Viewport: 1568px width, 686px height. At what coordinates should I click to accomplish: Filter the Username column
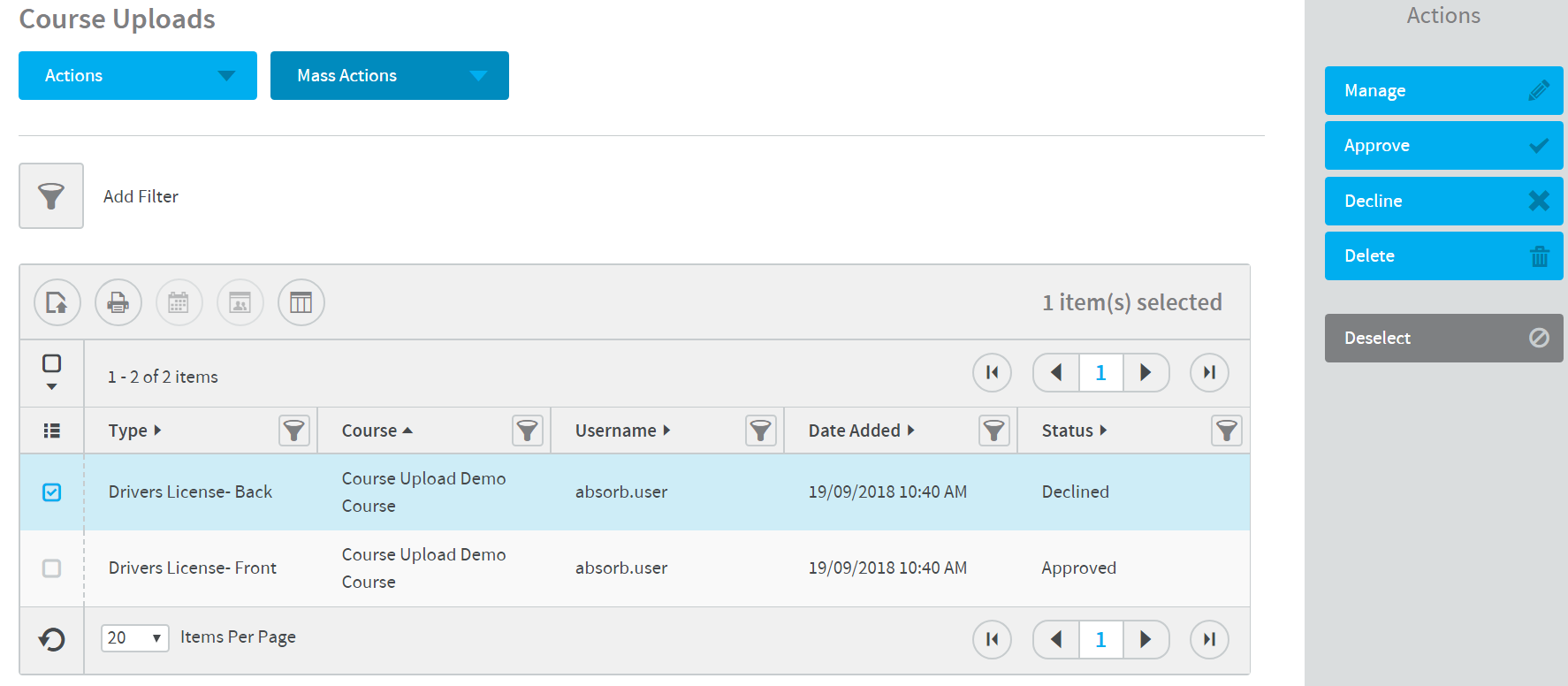(760, 431)
